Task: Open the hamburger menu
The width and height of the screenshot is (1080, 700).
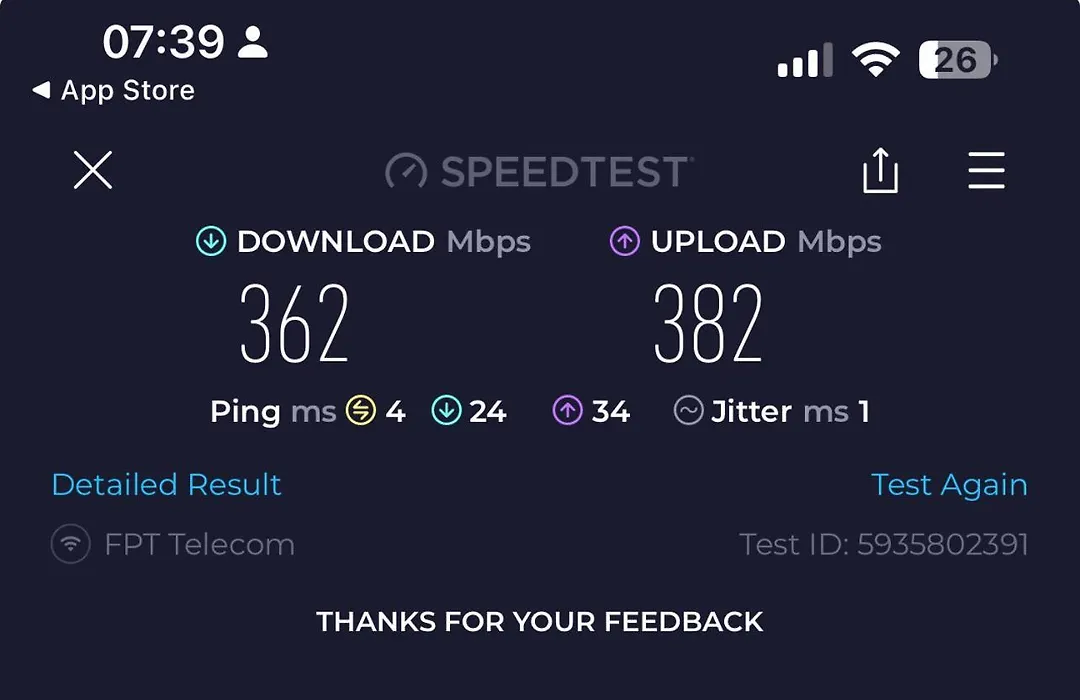Action: pos(986,170)
